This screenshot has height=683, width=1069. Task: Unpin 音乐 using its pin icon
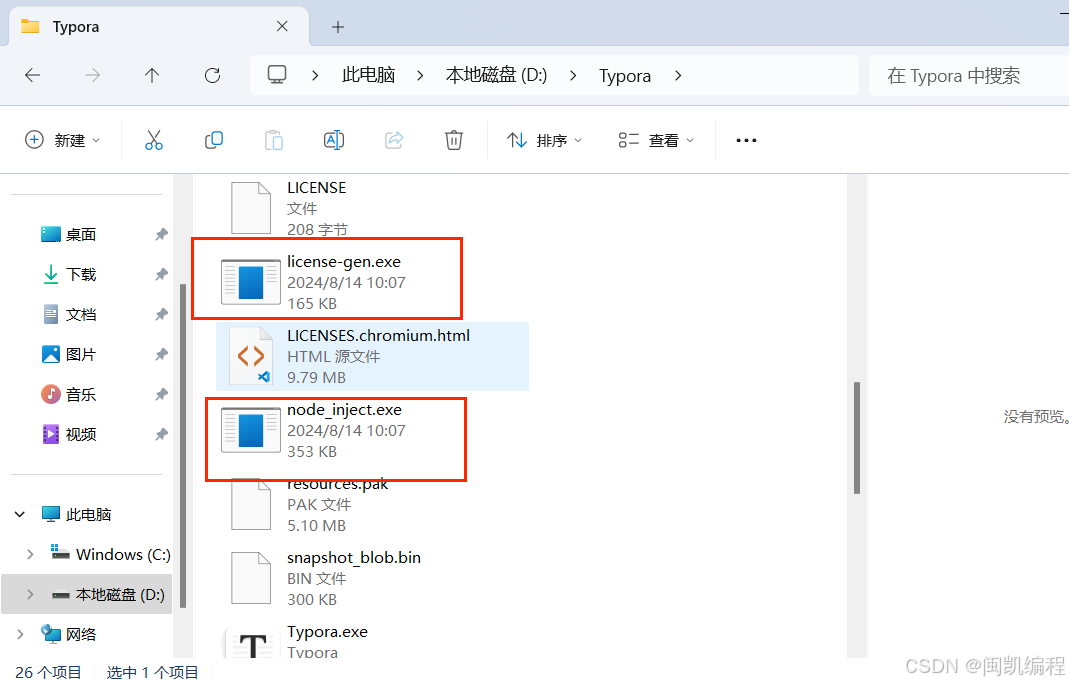[x=162, y=395]
